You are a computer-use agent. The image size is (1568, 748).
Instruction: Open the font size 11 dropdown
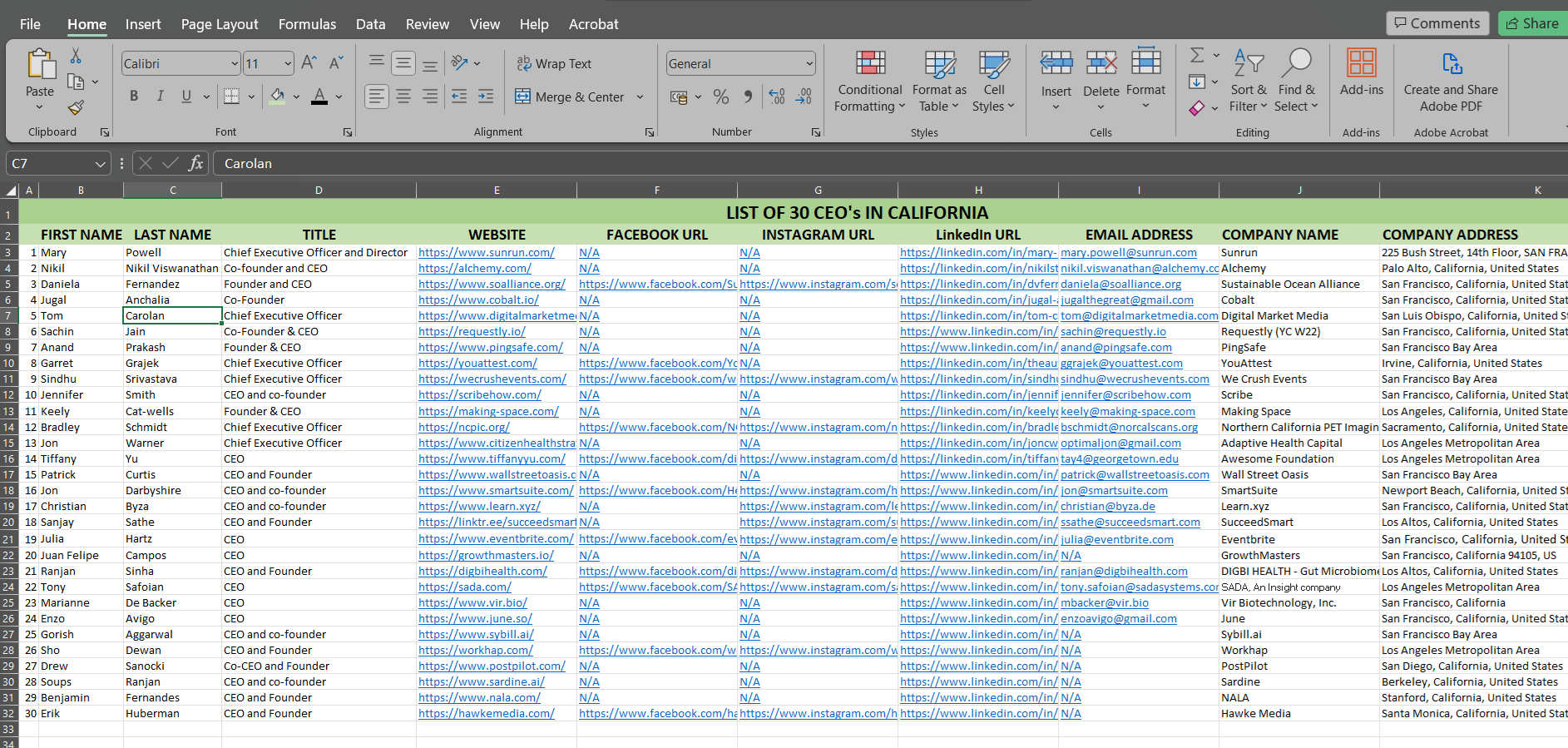[288, 63]
